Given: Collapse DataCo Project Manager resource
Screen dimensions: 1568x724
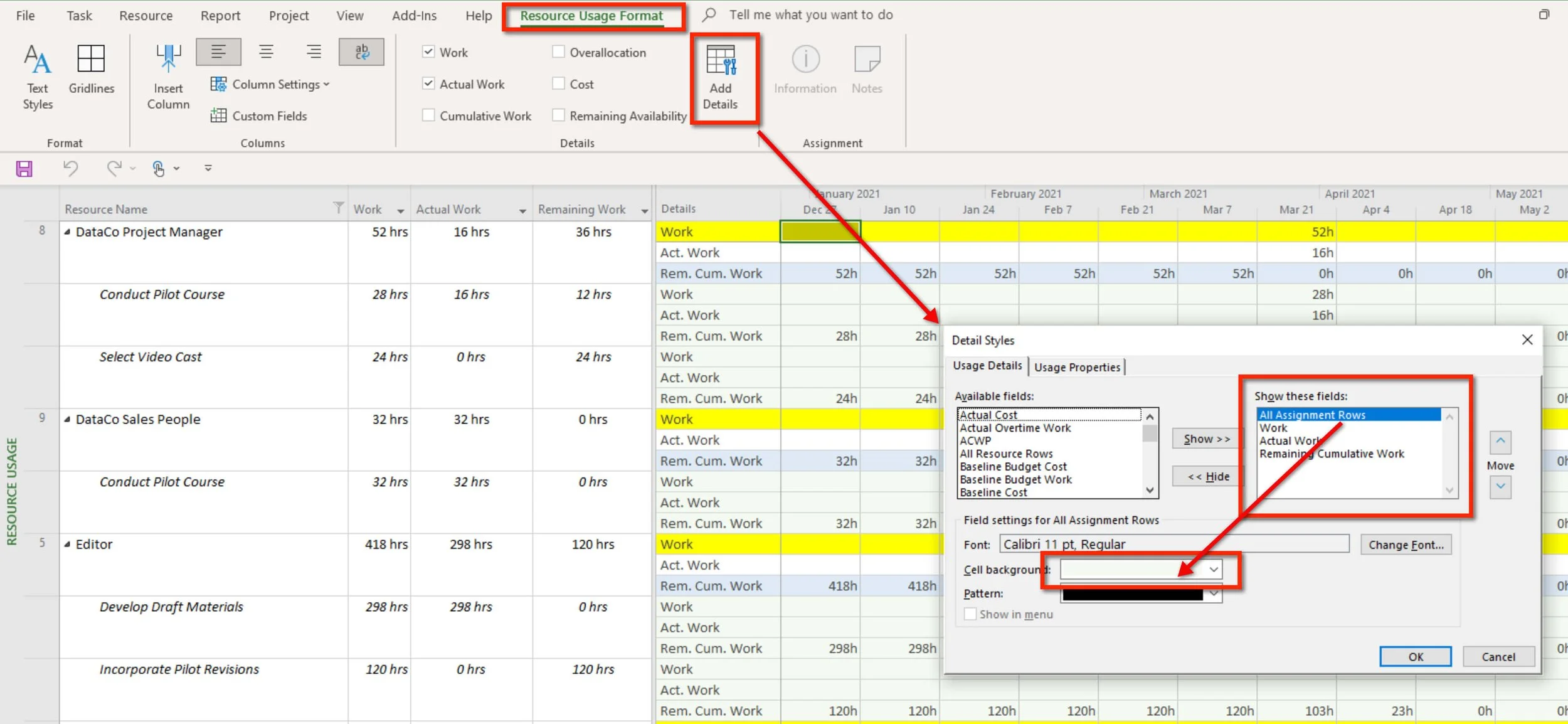Looking at the screenshot, I should [x=67, y=232].
